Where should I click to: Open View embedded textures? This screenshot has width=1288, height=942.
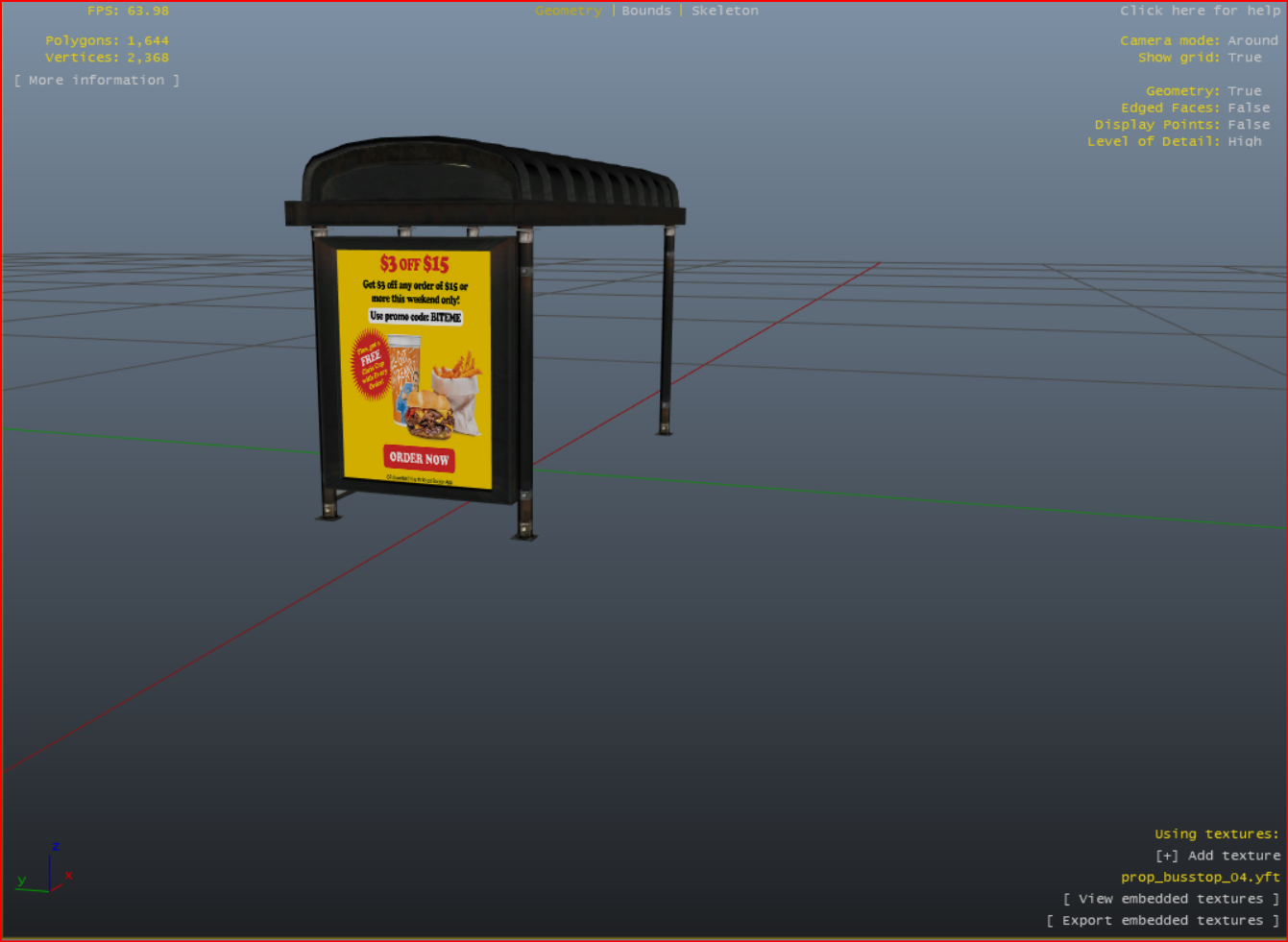click(x=1170, y=899)
